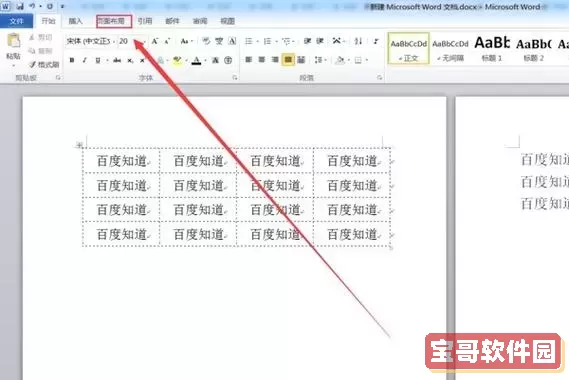Image resolution: width=569 pixels, height=380 pixels.
Task: Toggle italic formatting
Action: 85,60
